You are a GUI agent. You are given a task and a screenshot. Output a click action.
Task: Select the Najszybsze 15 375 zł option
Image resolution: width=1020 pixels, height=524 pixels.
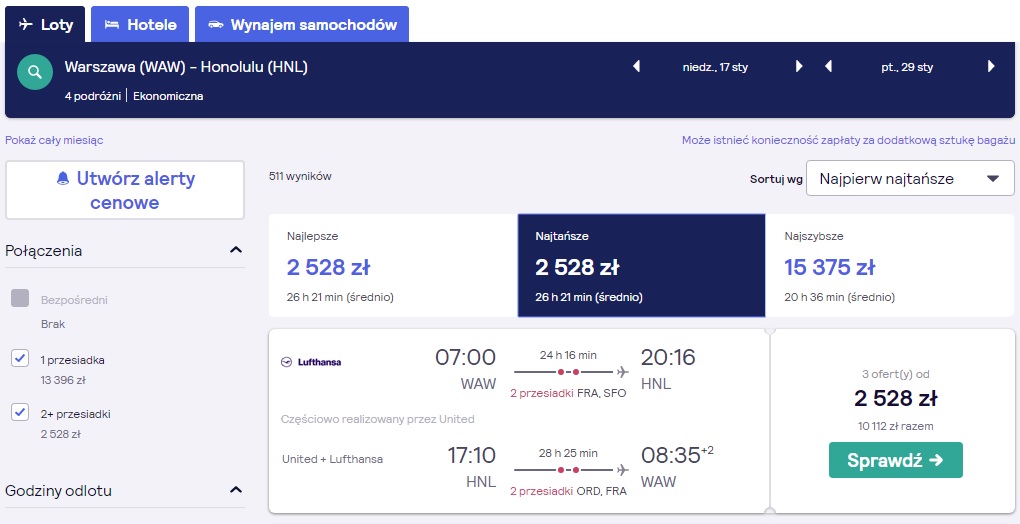[889, 265]
